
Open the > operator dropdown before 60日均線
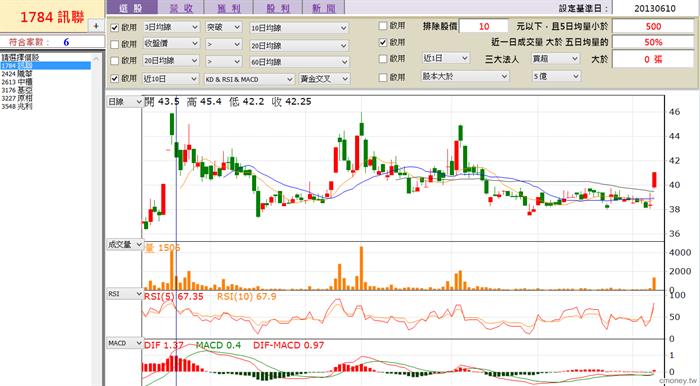[x=223, y=61]
